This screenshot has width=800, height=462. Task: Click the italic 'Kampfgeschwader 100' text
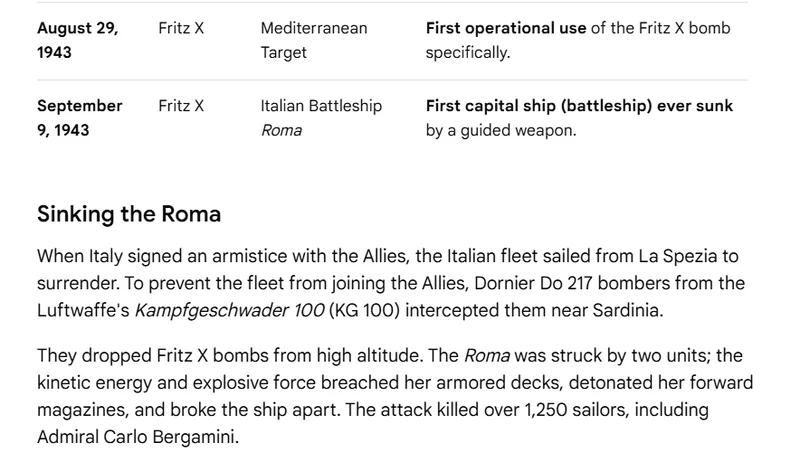pos(229,310)
